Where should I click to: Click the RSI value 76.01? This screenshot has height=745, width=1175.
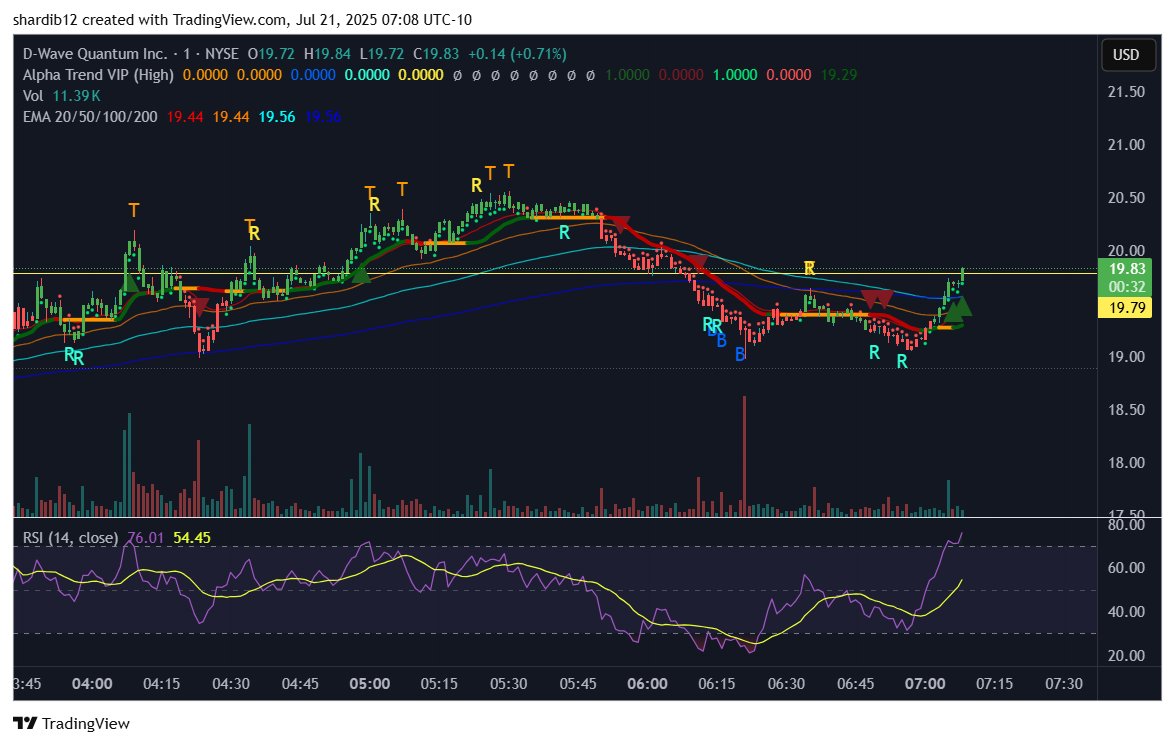[145, 538]
